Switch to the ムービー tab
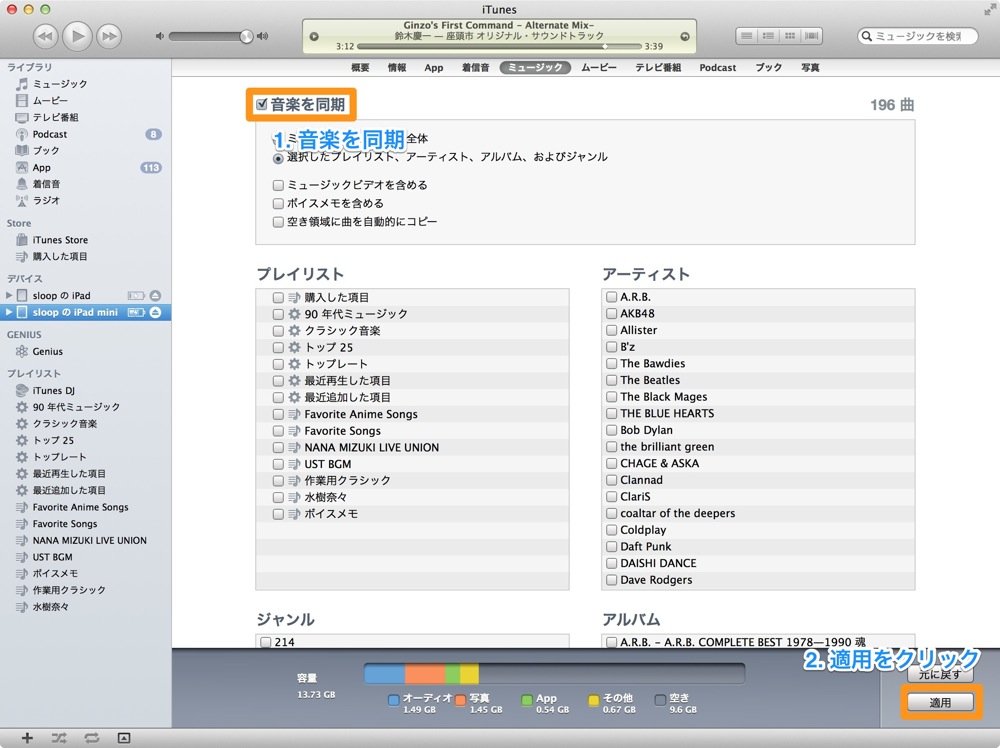The width and height of the screenshot is (1000, 748). (599, 68)
